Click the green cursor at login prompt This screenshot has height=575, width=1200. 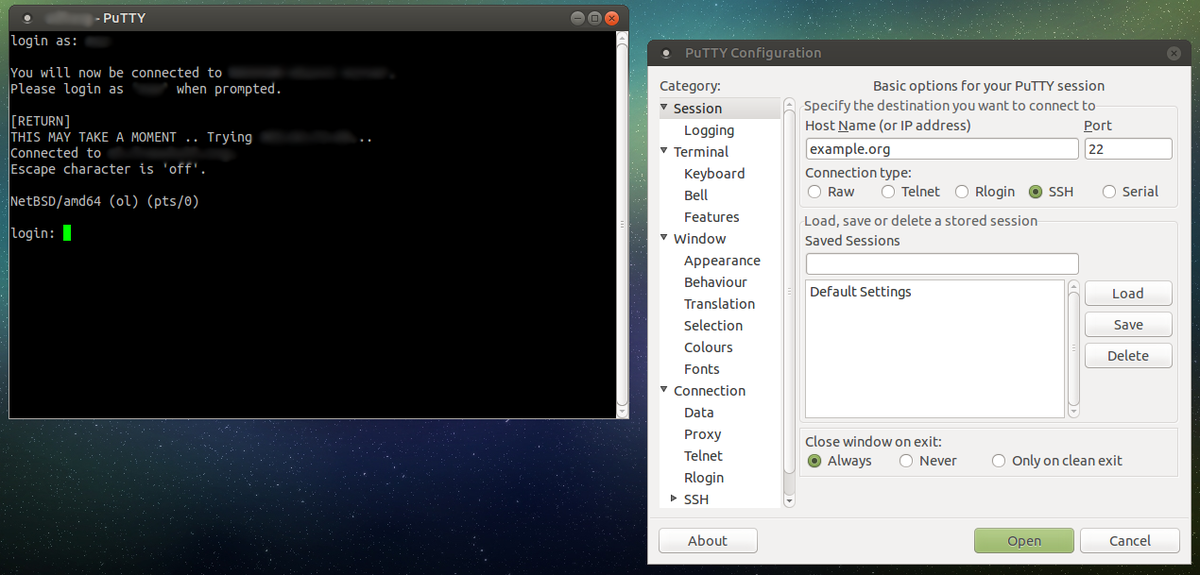click(67, 233)
